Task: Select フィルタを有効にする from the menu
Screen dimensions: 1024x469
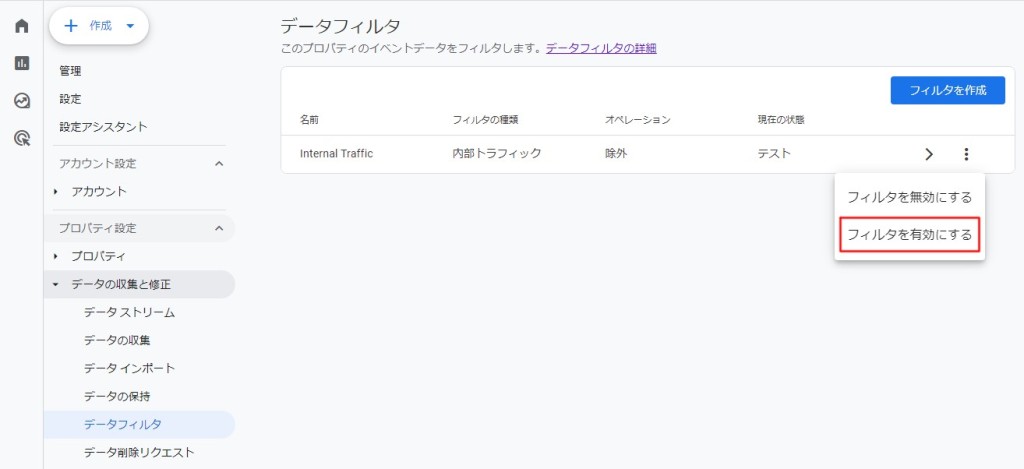Action: (x=909, y=235)
